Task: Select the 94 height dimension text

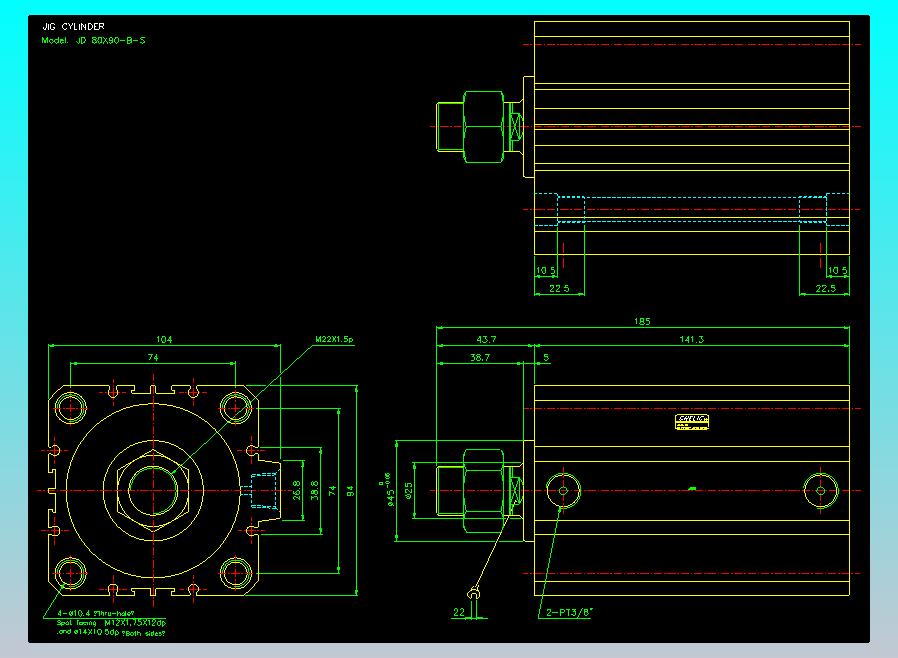Action: click(x=350, y=491)
